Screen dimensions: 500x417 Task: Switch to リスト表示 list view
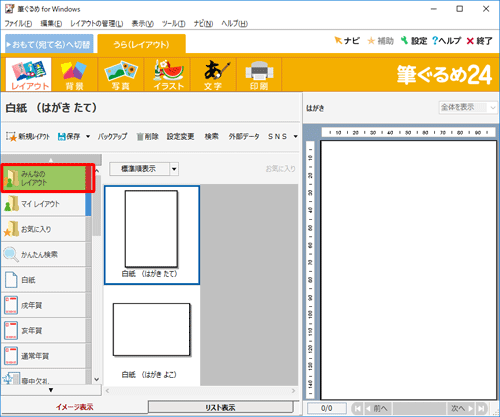pos(220,407)
